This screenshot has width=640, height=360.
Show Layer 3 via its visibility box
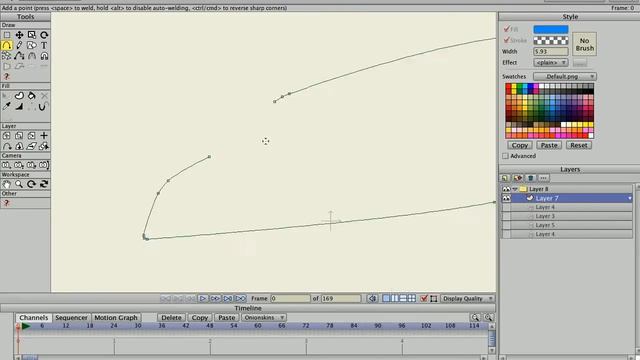[506, 216]
